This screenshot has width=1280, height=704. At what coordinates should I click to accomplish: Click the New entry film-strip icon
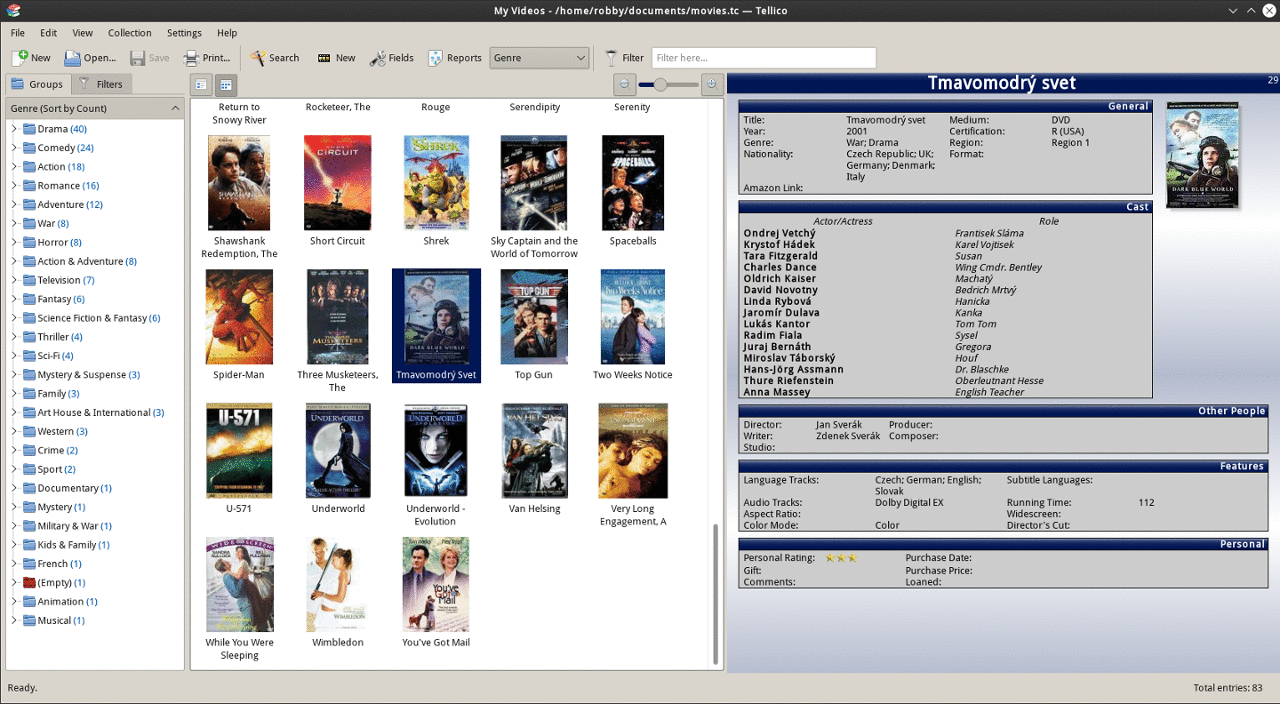[x=324, y=58]
